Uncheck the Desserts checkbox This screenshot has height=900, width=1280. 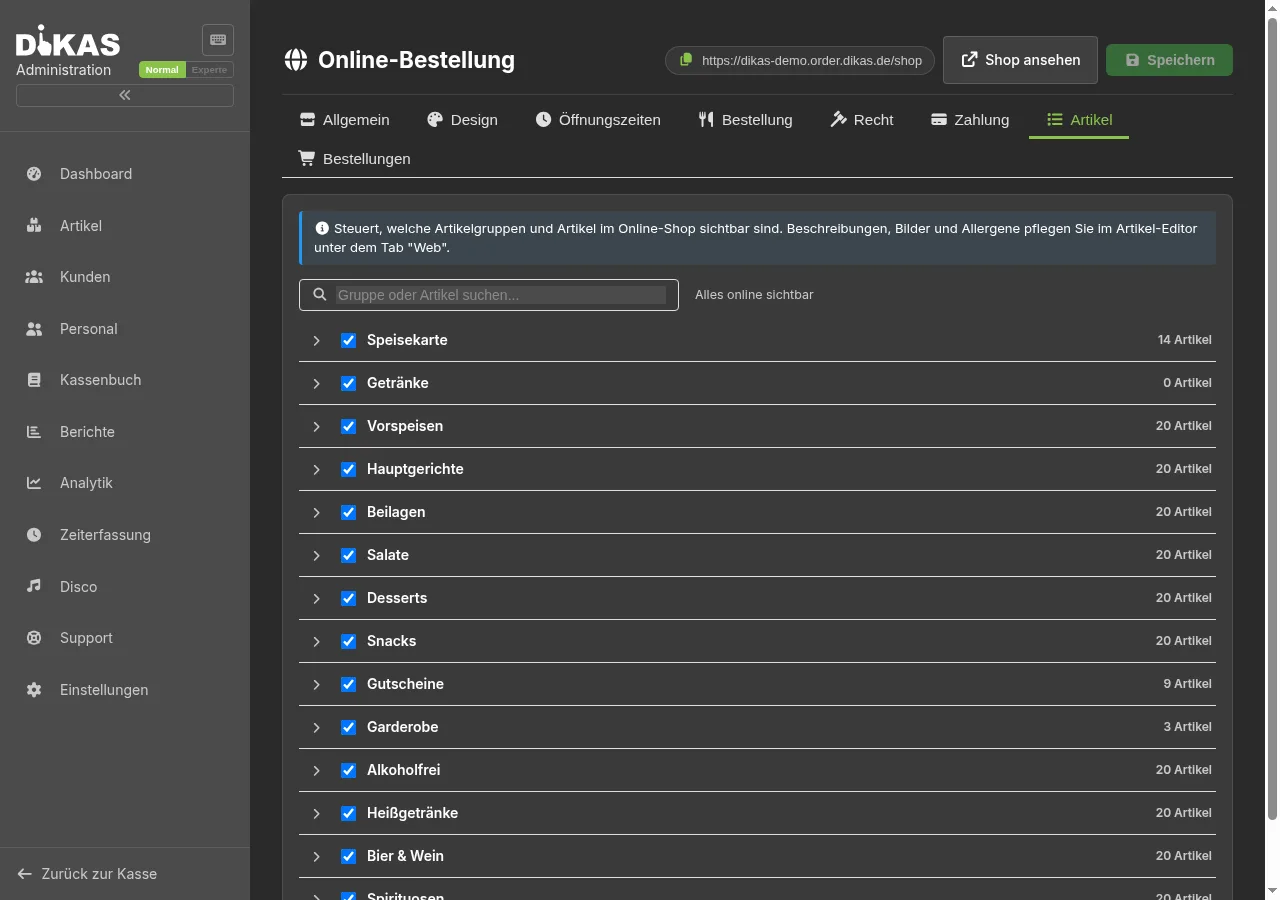pyautogui.click(x=348, y=598)
